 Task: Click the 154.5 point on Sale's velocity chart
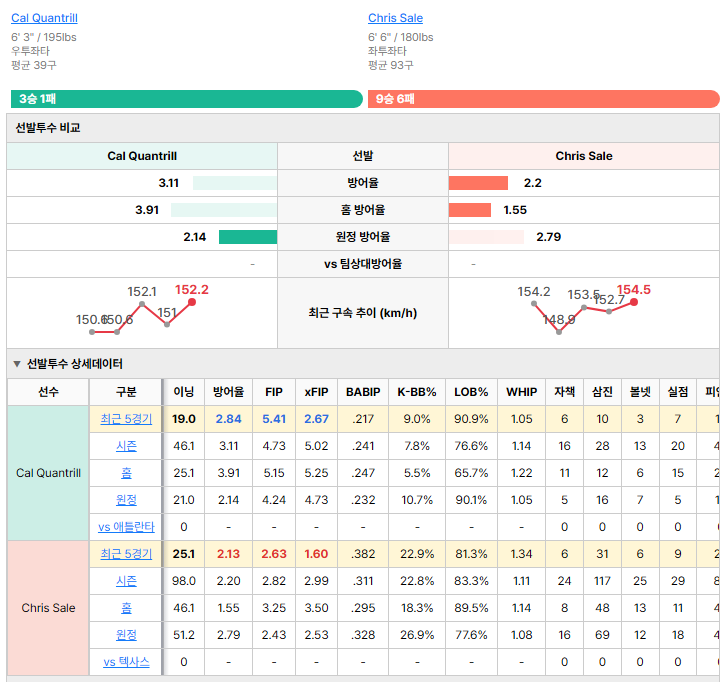(x=634, y=302)
